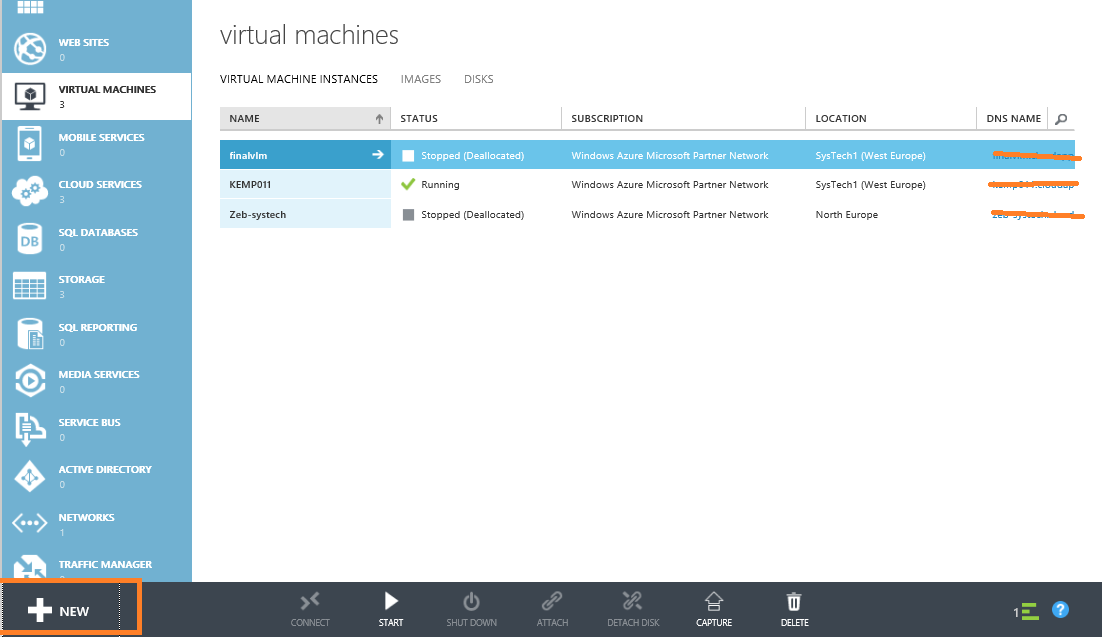Click Shut Down power icon
The image size is (1102, 637).
[472, 610]
